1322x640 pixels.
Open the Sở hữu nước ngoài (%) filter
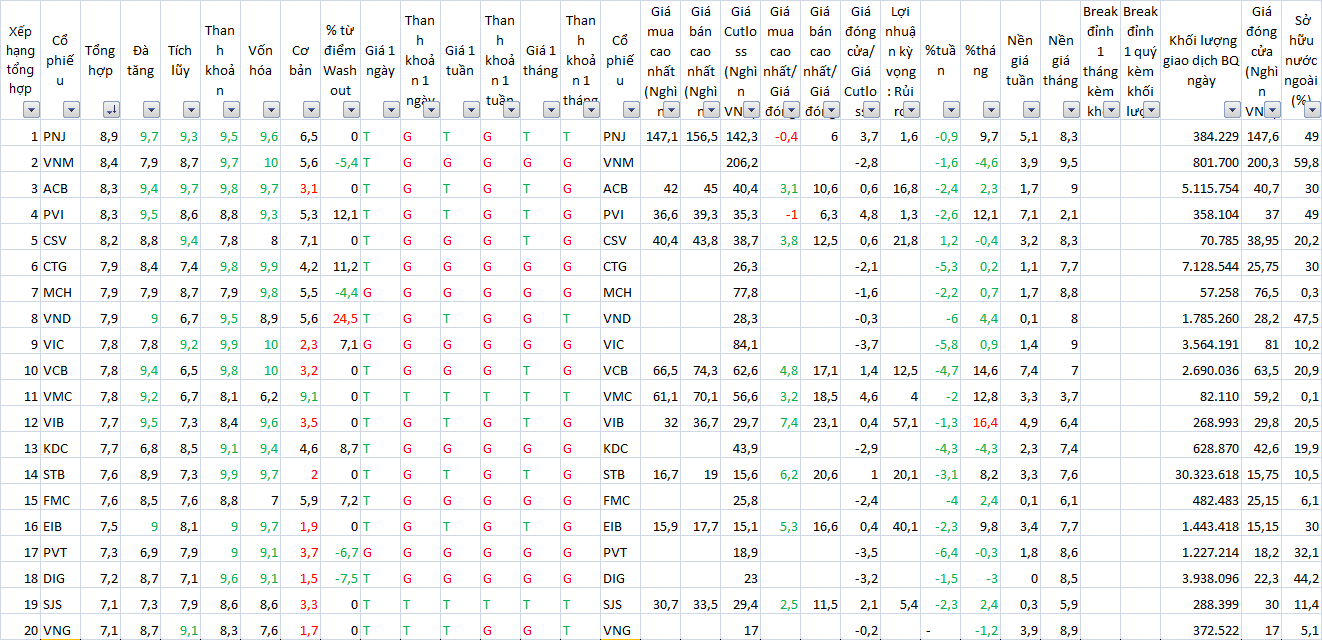(x=1311, y=110)
